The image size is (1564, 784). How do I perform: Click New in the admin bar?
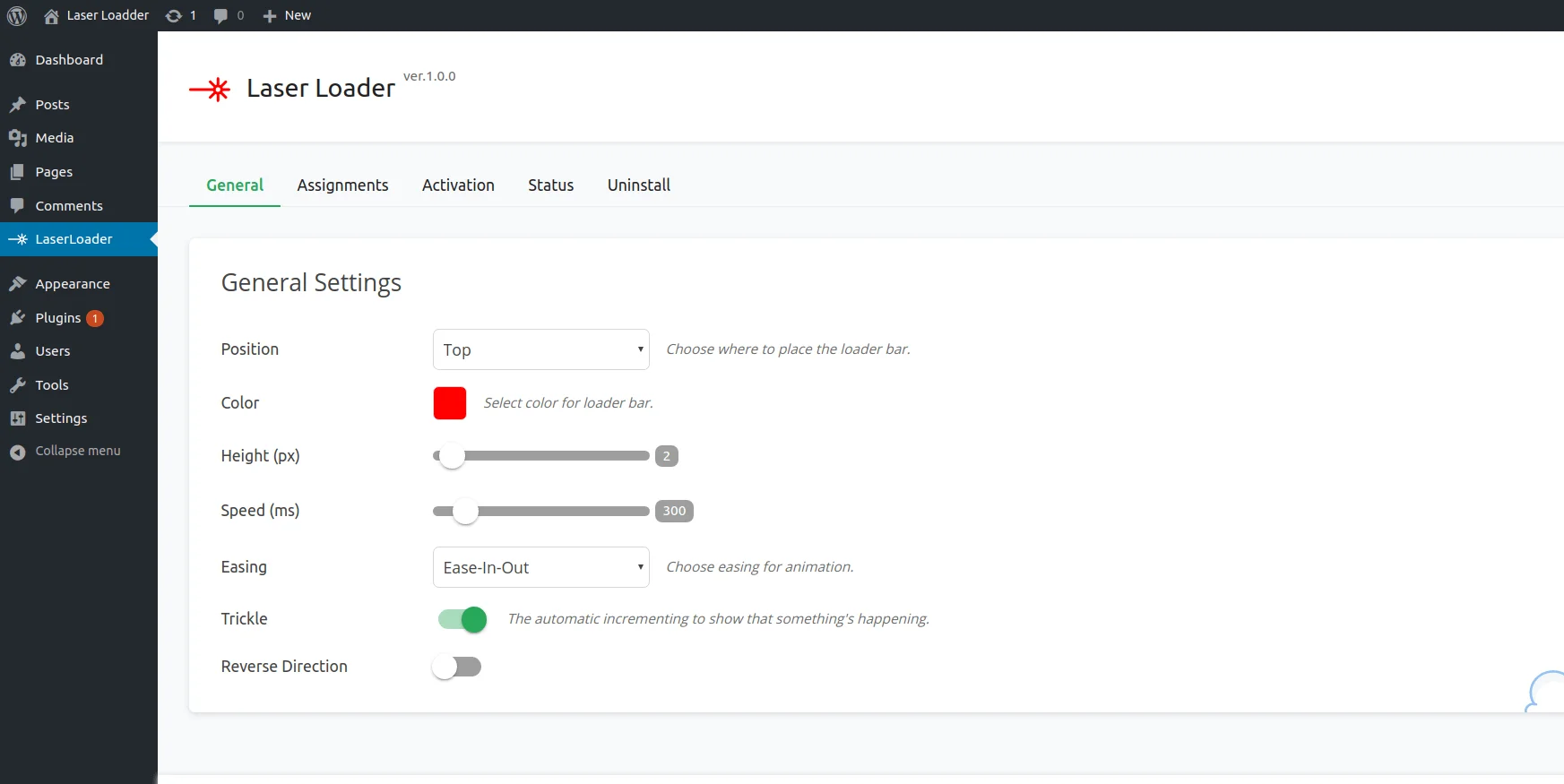pyautogui.click(x=298, y=15)
